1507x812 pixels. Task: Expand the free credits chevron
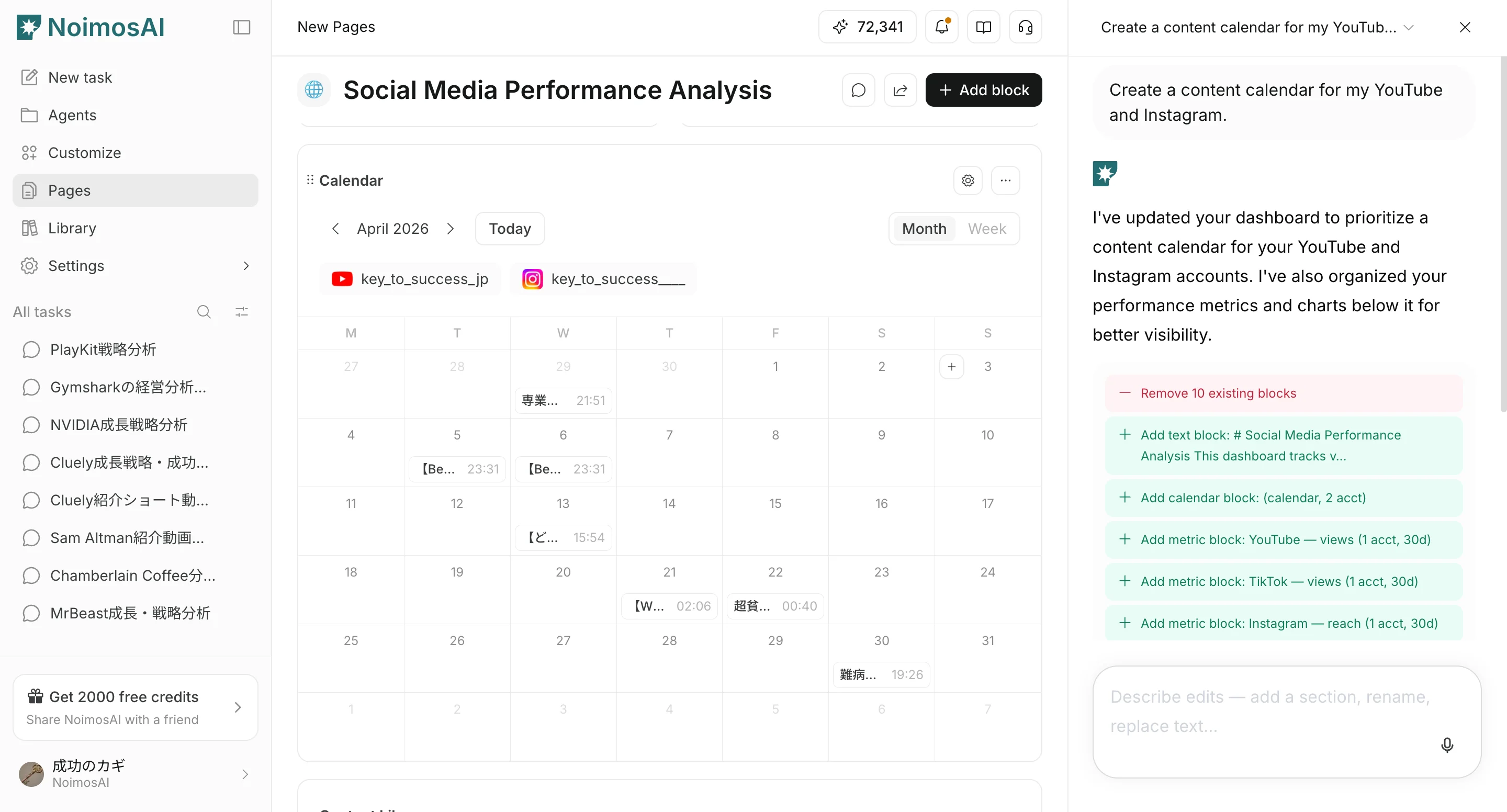tap(238, 707)
